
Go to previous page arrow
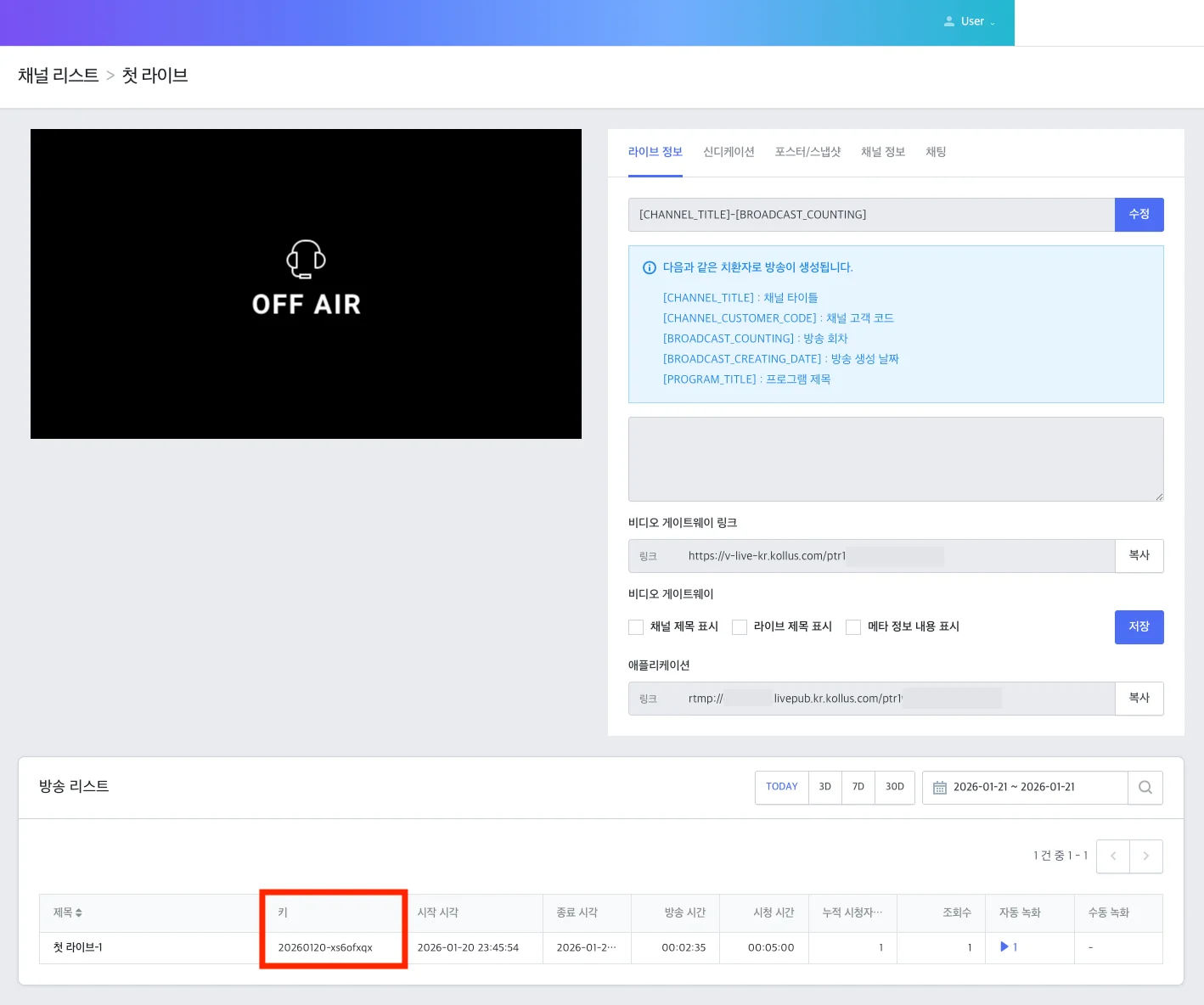[x=1113, y=856]
